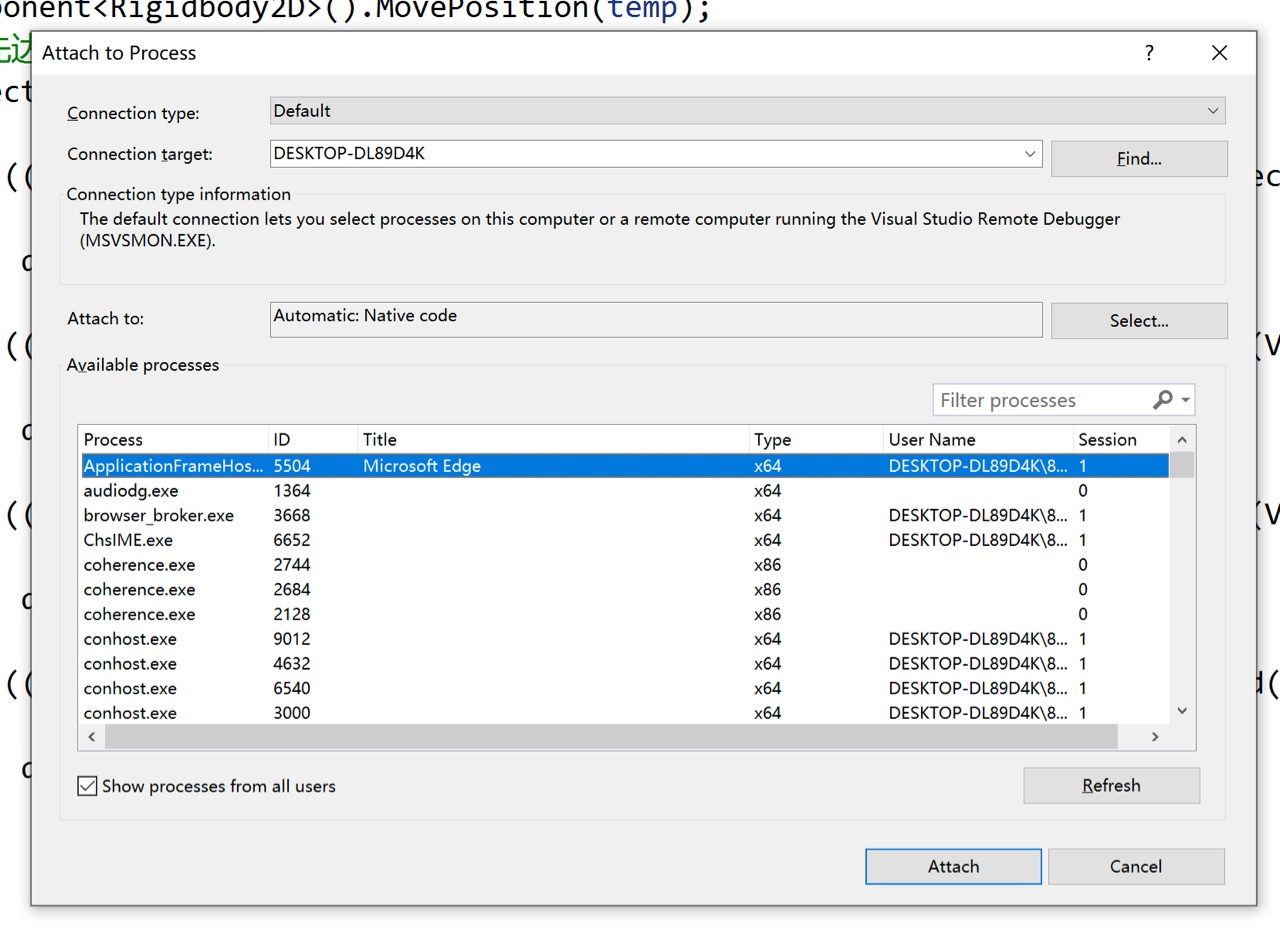1280x933 pixels.
Task: Click the Attach button
Action: tap(953, 866)
